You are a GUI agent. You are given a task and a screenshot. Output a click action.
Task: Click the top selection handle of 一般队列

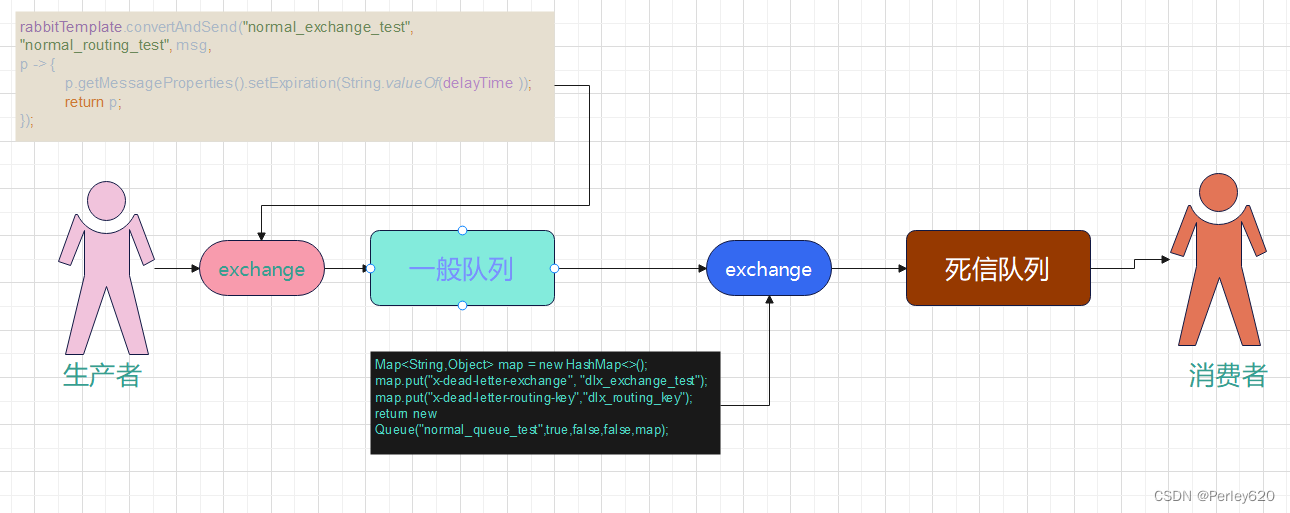462,230
